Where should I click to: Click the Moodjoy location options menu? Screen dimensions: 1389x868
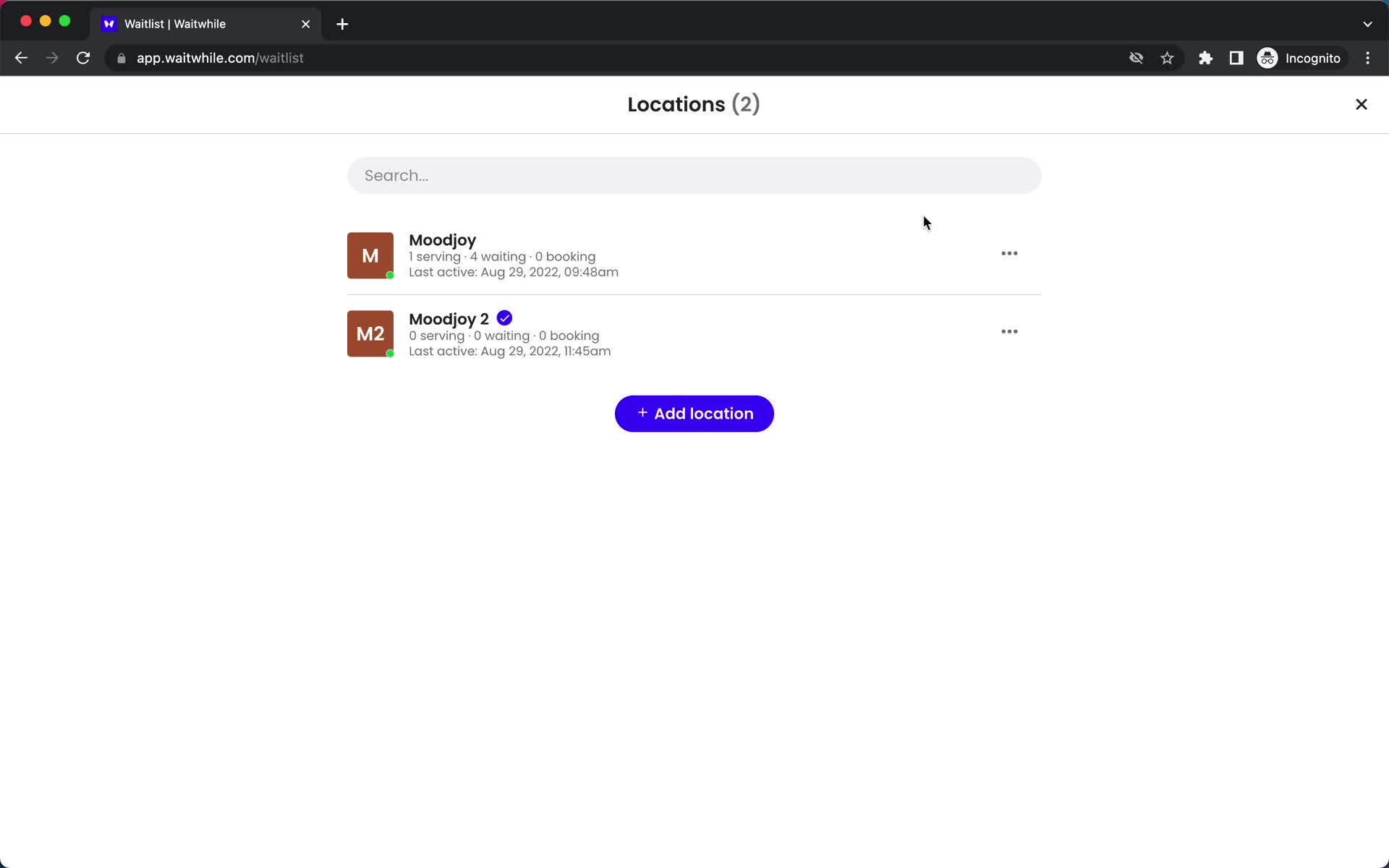click(1009, 253)
